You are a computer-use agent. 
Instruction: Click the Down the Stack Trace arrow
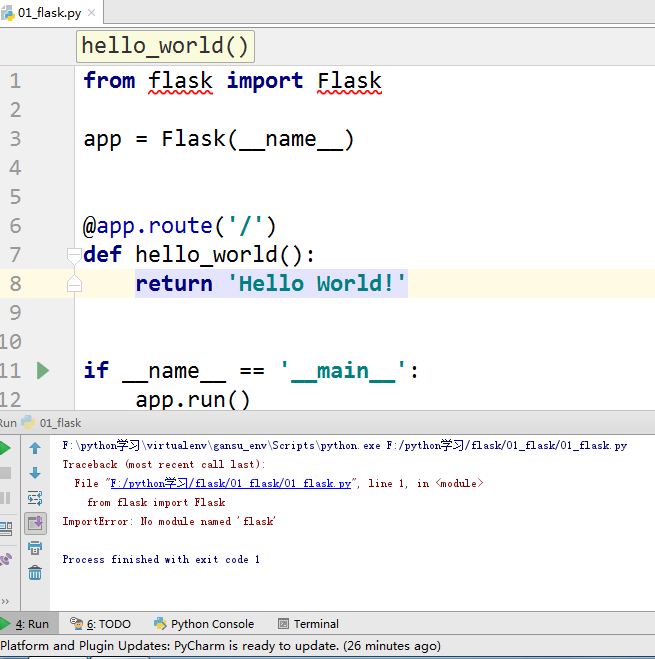click(35, 473)
